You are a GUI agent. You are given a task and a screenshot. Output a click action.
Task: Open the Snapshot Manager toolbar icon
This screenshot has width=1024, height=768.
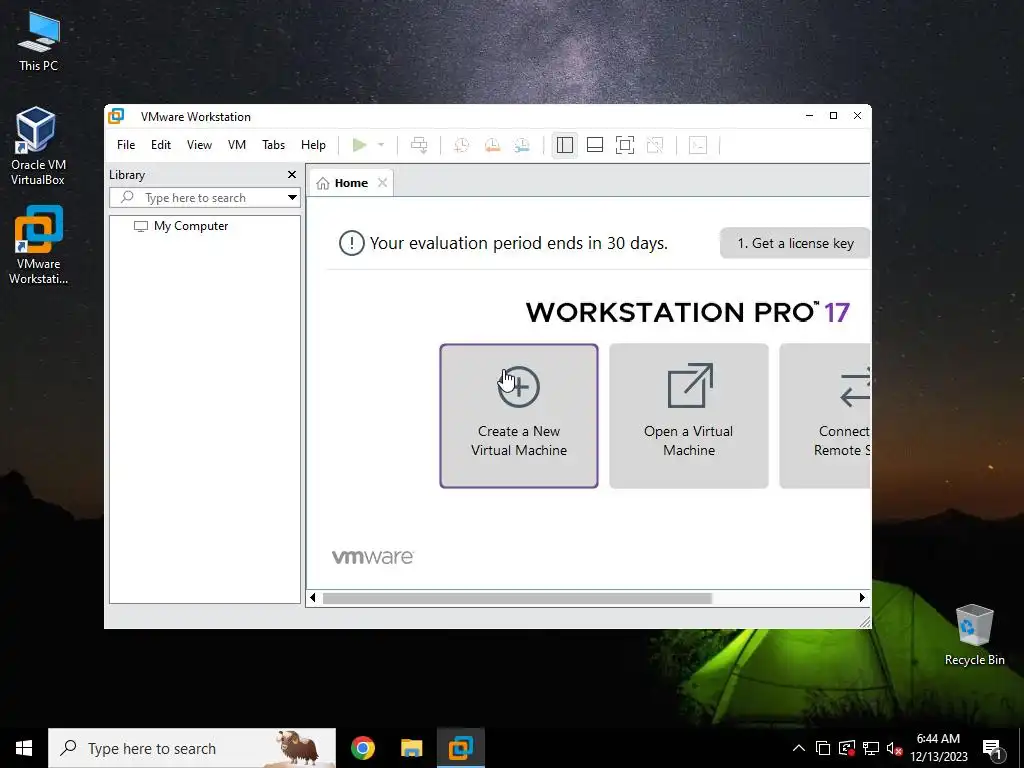coord(522,145)
